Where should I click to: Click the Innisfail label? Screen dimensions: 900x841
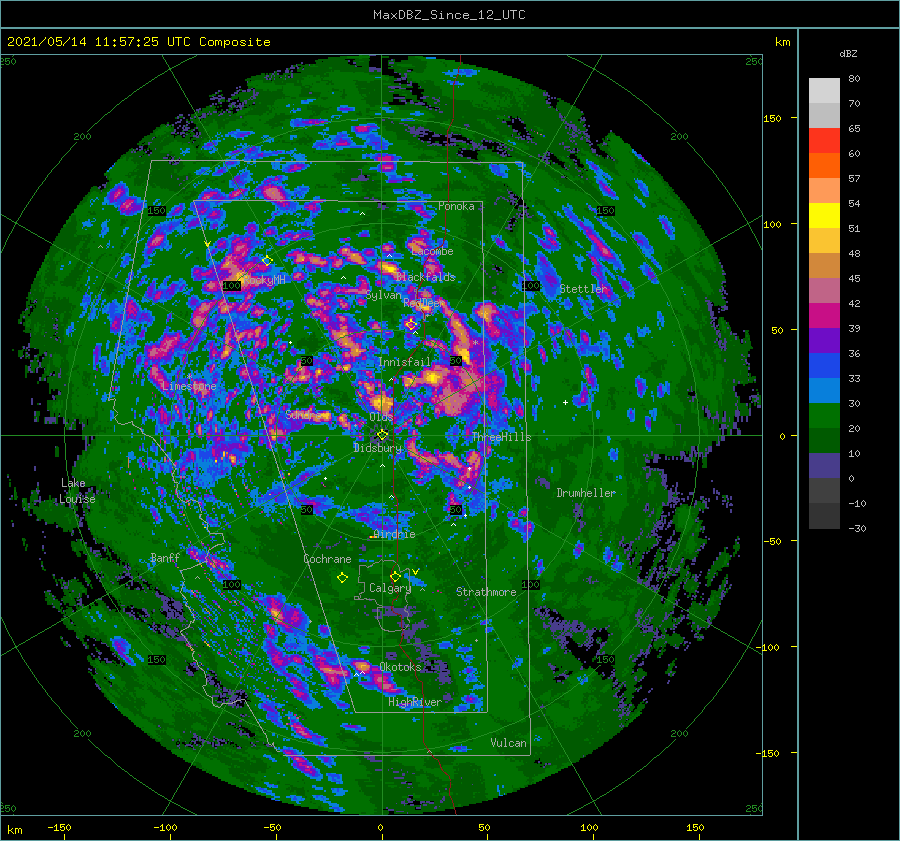point(404,362)
